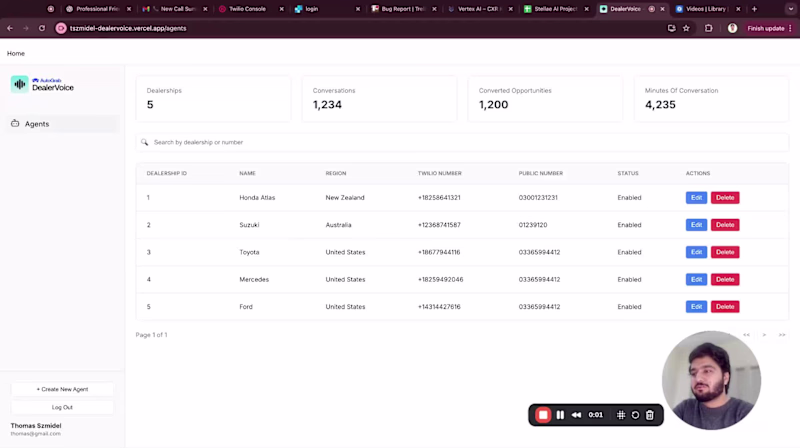Click Twilio number +18258641321
800x448 pixels.
(439, 197)
